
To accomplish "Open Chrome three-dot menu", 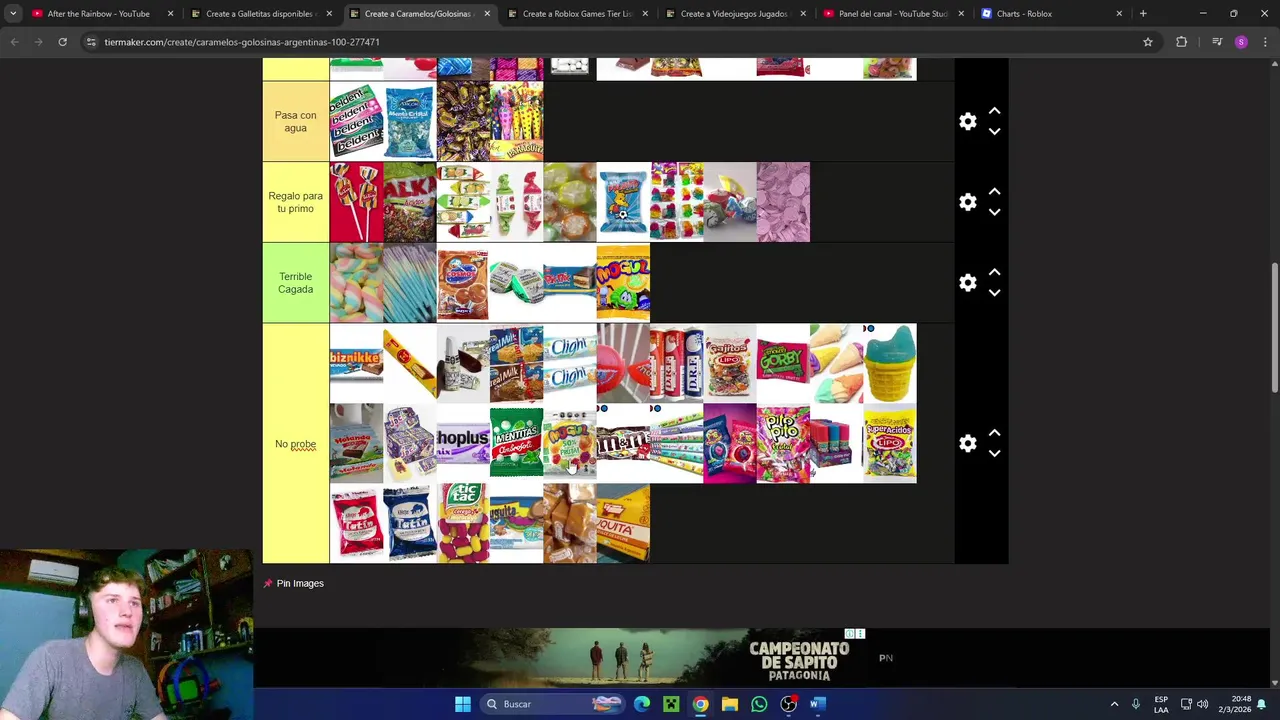I will [1264, 42].
